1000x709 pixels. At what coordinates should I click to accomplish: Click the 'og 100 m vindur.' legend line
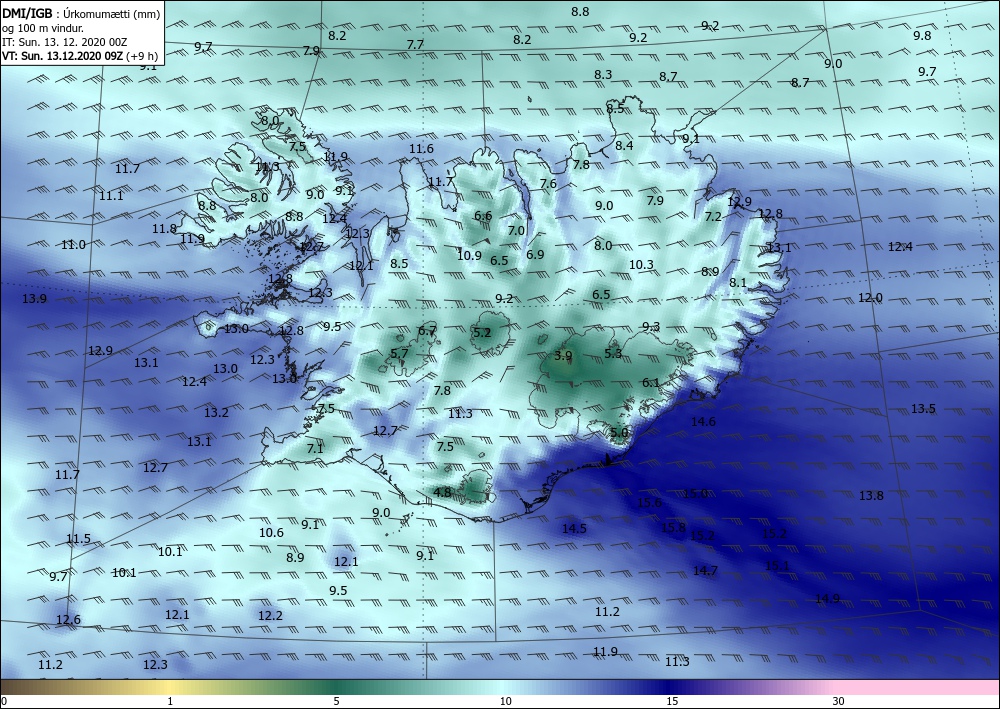(x=43, y=28)
